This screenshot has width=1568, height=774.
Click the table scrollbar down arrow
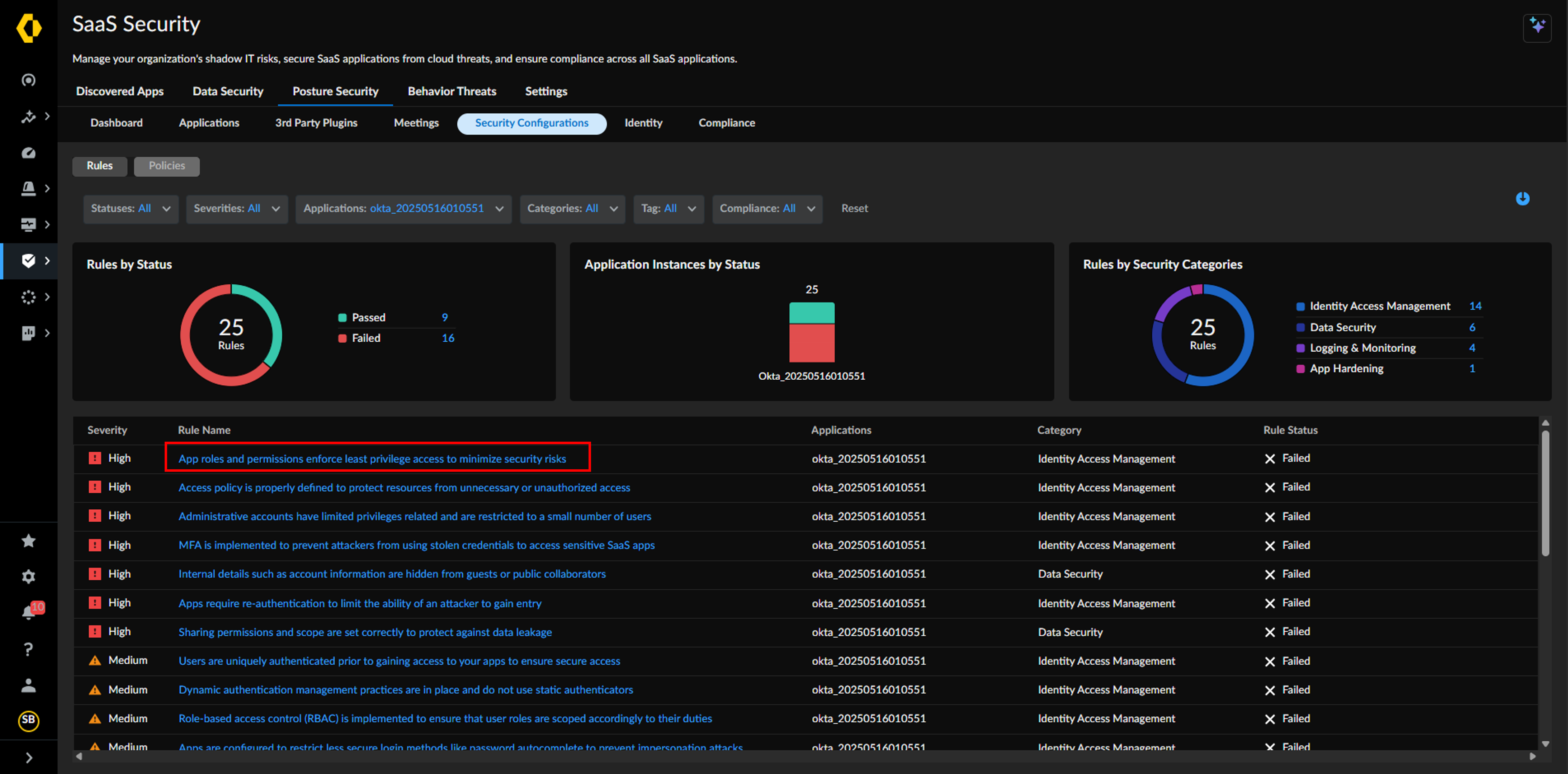1545,744
